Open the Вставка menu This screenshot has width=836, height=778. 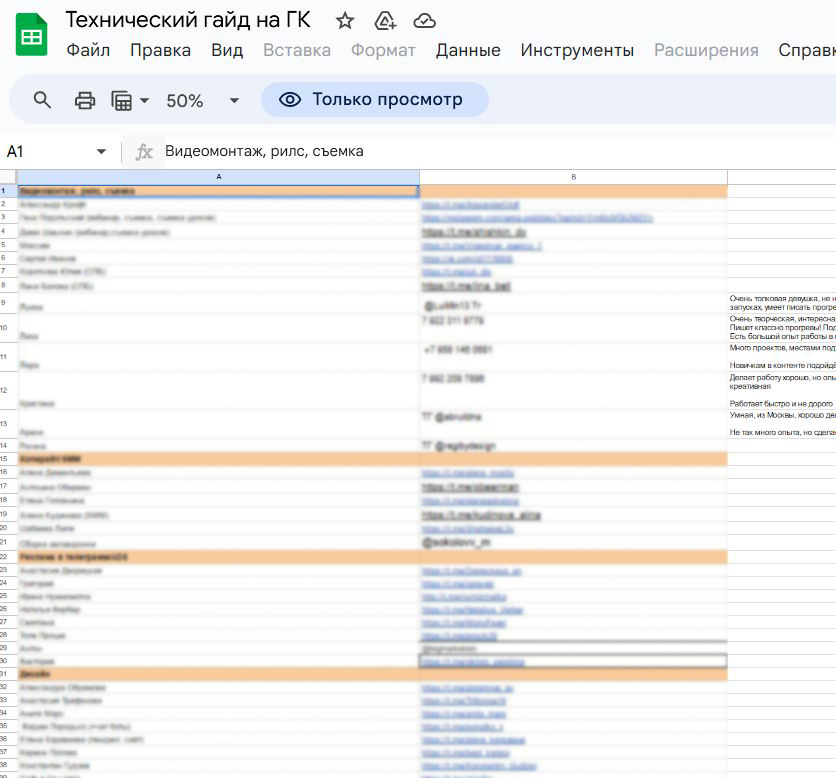[x=297, y=50]
